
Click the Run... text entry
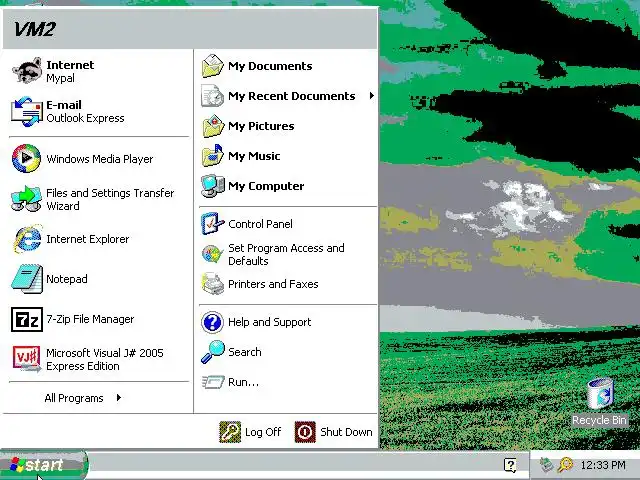click(x=243, y=382)
